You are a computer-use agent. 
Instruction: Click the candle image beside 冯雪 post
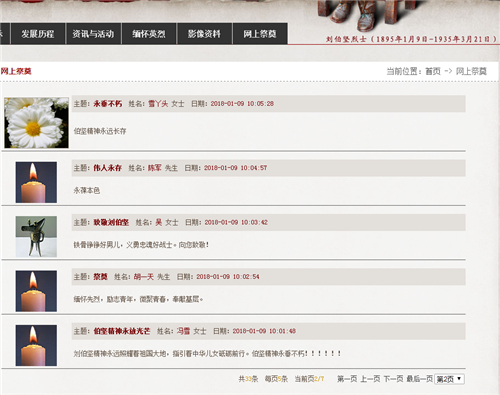(x=36, y=345)
